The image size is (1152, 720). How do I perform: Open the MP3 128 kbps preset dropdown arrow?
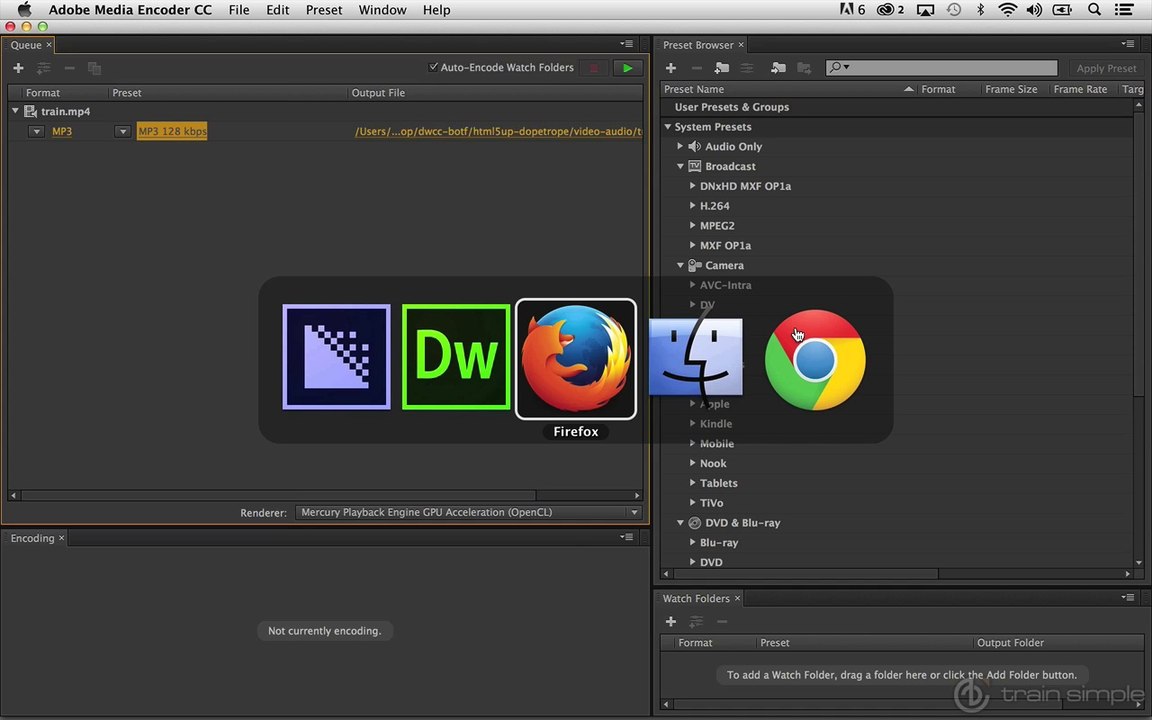pos(123,132)
